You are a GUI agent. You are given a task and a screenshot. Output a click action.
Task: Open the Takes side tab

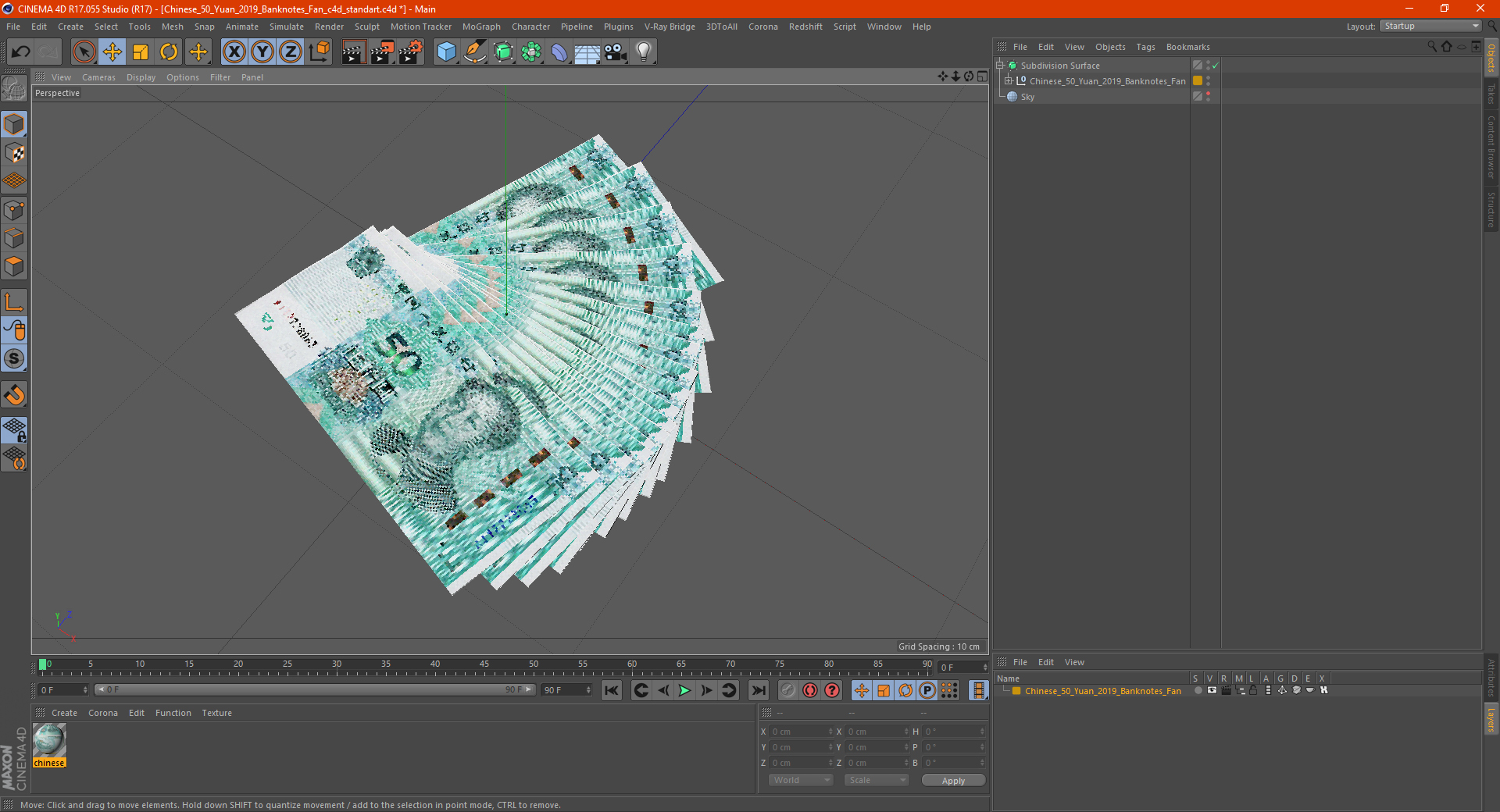pyautogui.click(x=1491, y=94)
